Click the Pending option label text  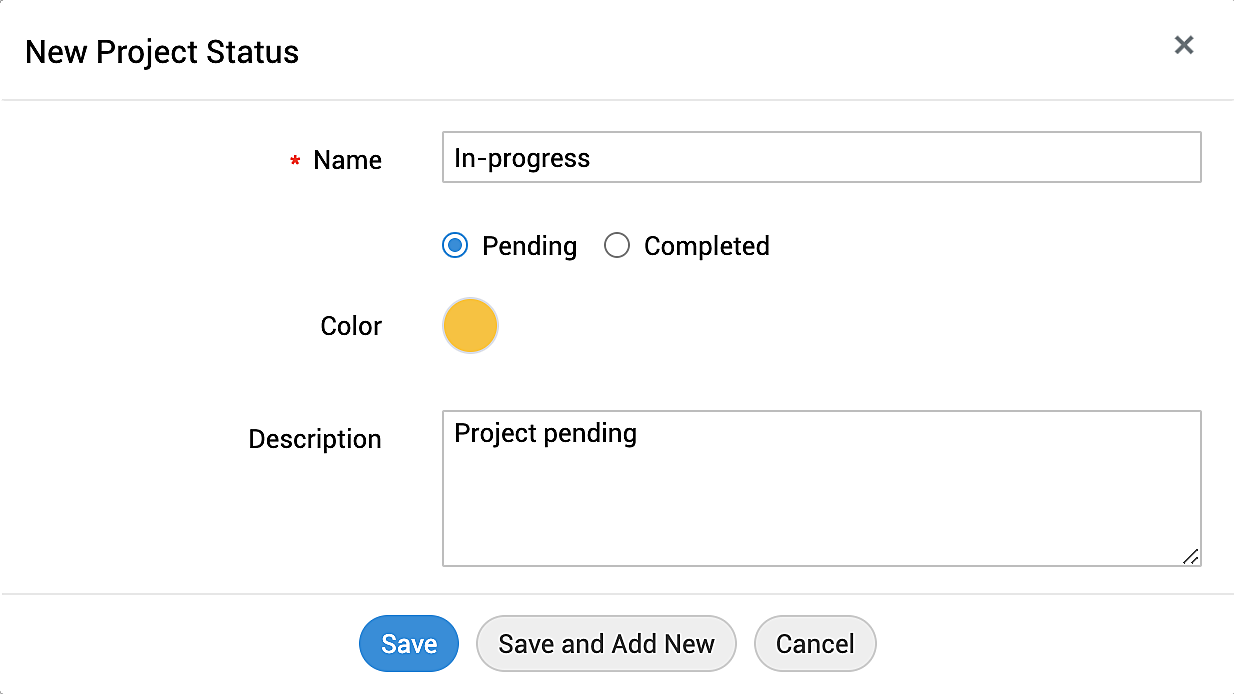(529, 246)
